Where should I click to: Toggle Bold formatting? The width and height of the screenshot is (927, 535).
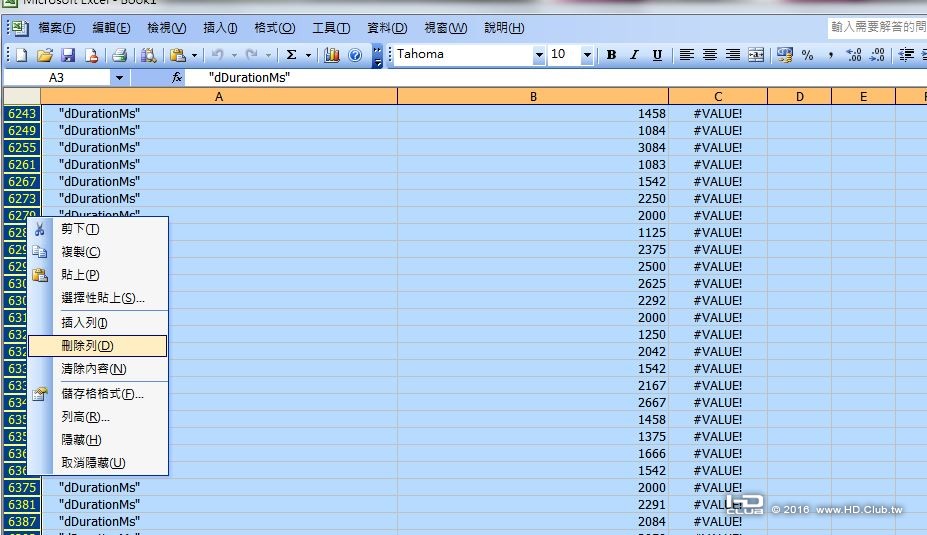(x=611, y=55)
